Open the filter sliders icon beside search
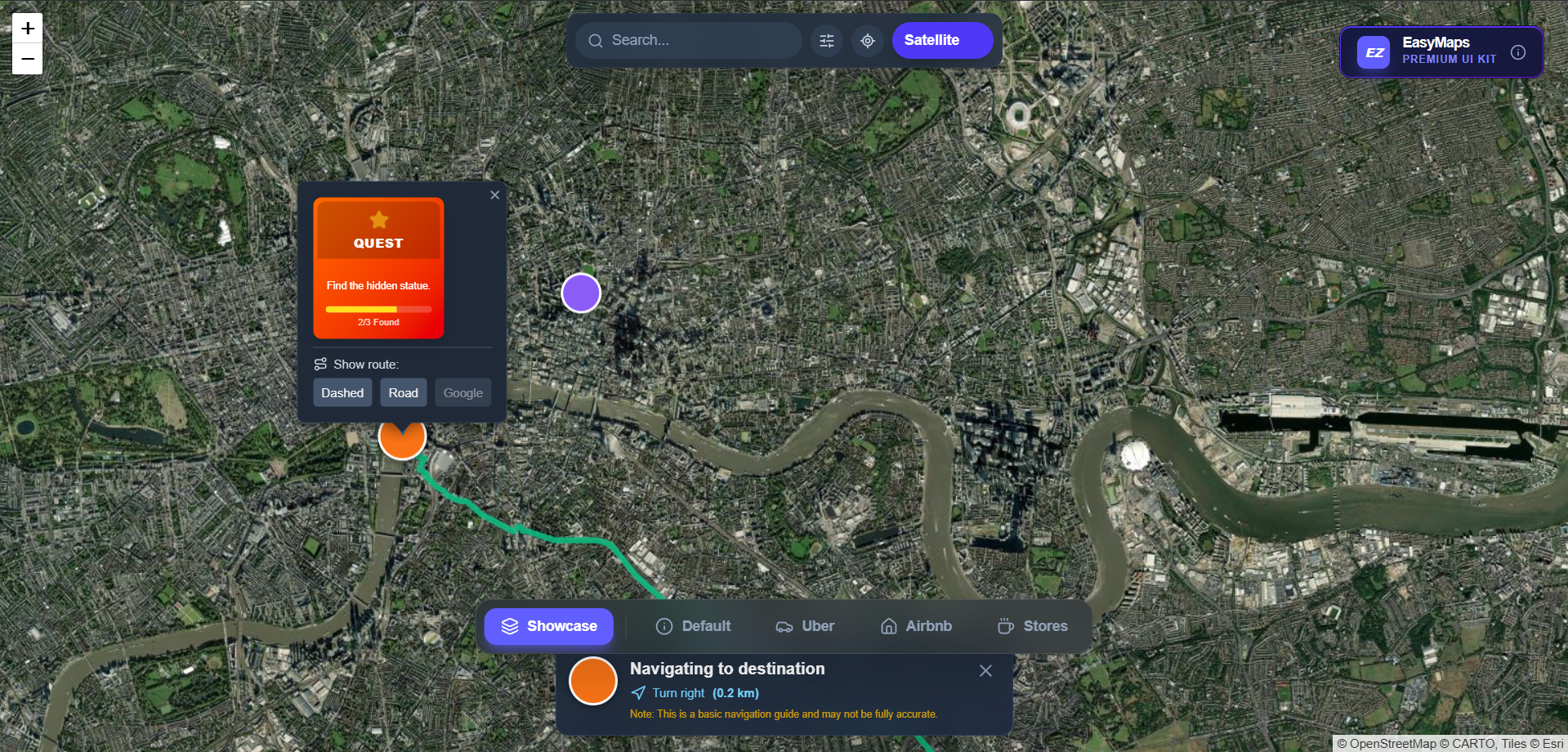 tap(827, 40)
